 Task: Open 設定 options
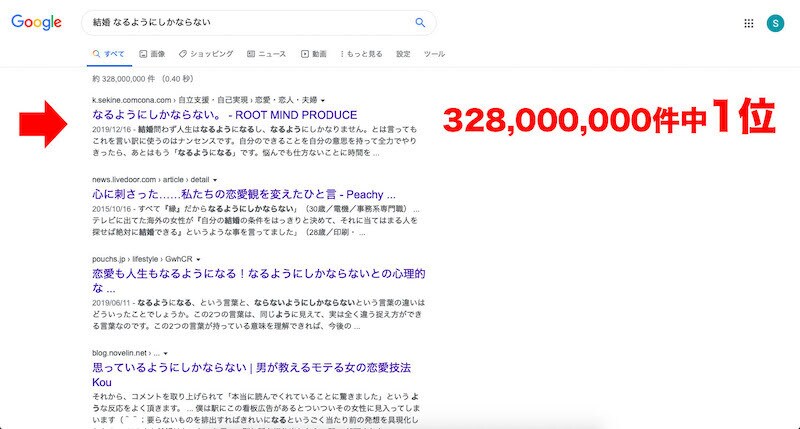point(403,54)
